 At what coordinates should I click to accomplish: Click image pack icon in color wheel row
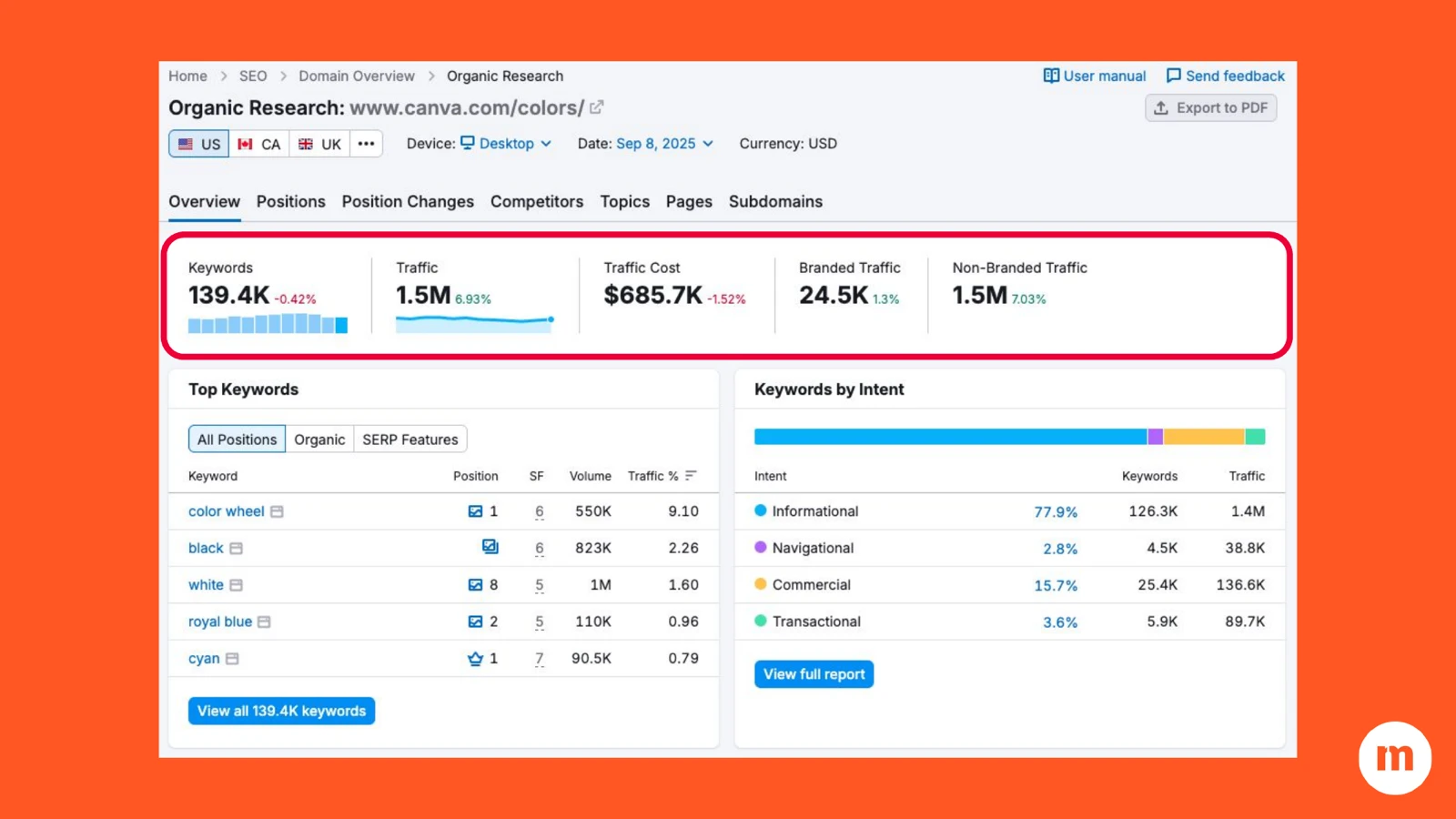click(475, 511)
